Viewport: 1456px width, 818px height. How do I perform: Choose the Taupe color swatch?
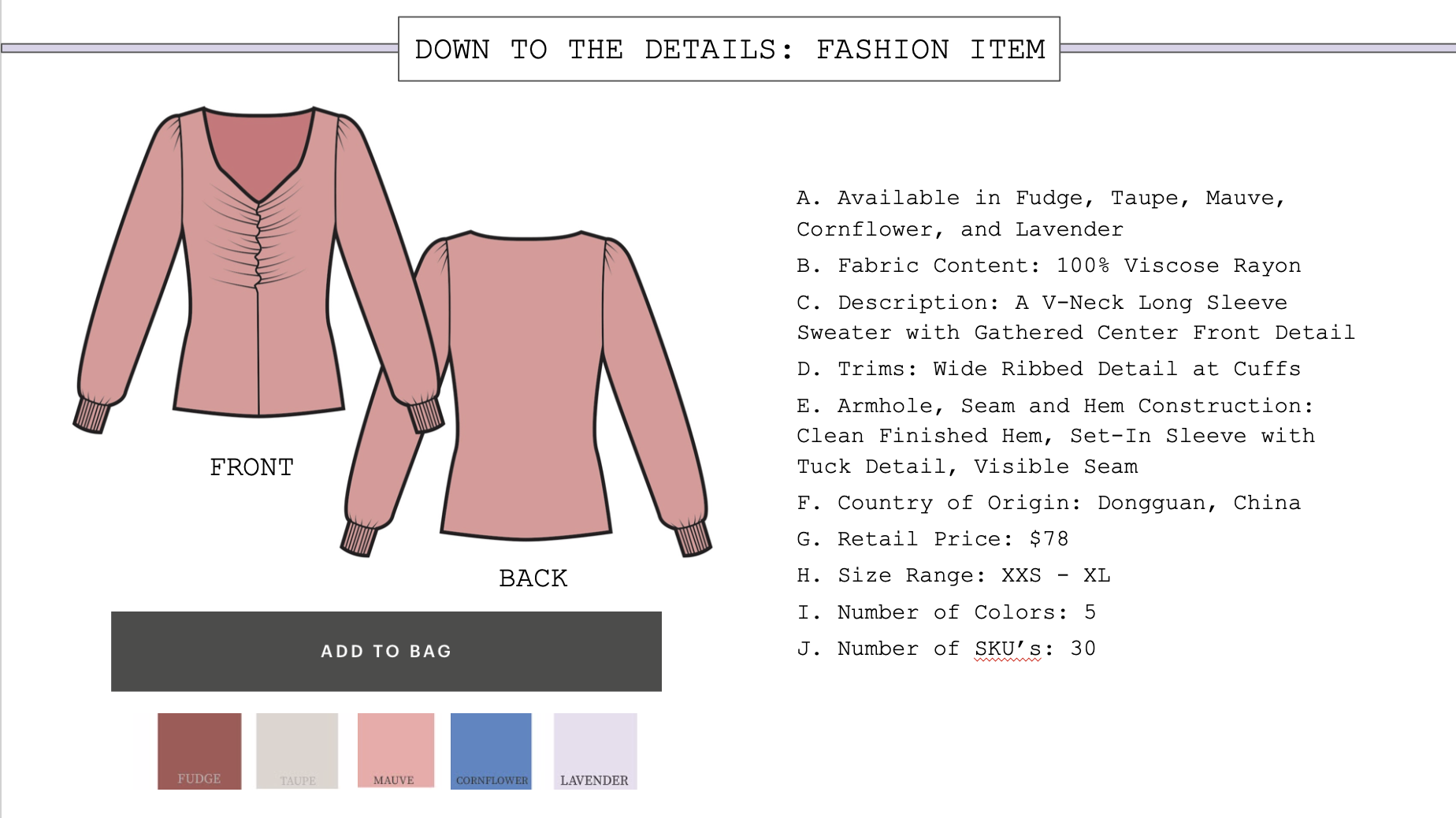tap(297, 751)
